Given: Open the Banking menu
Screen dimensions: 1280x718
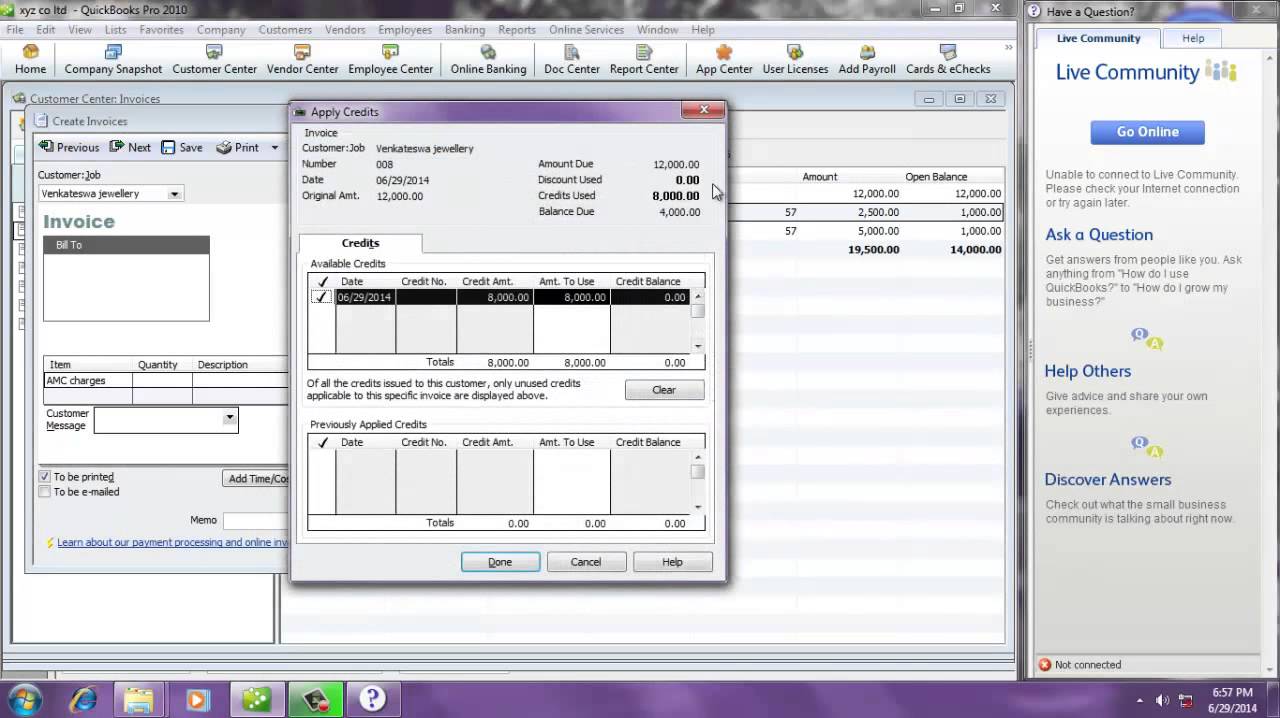Looking at the screenshot, I should click(465, 30).
